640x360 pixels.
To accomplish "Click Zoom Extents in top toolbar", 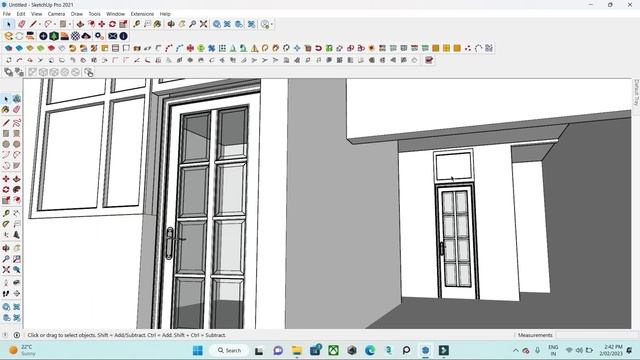I will coord(203,24).
